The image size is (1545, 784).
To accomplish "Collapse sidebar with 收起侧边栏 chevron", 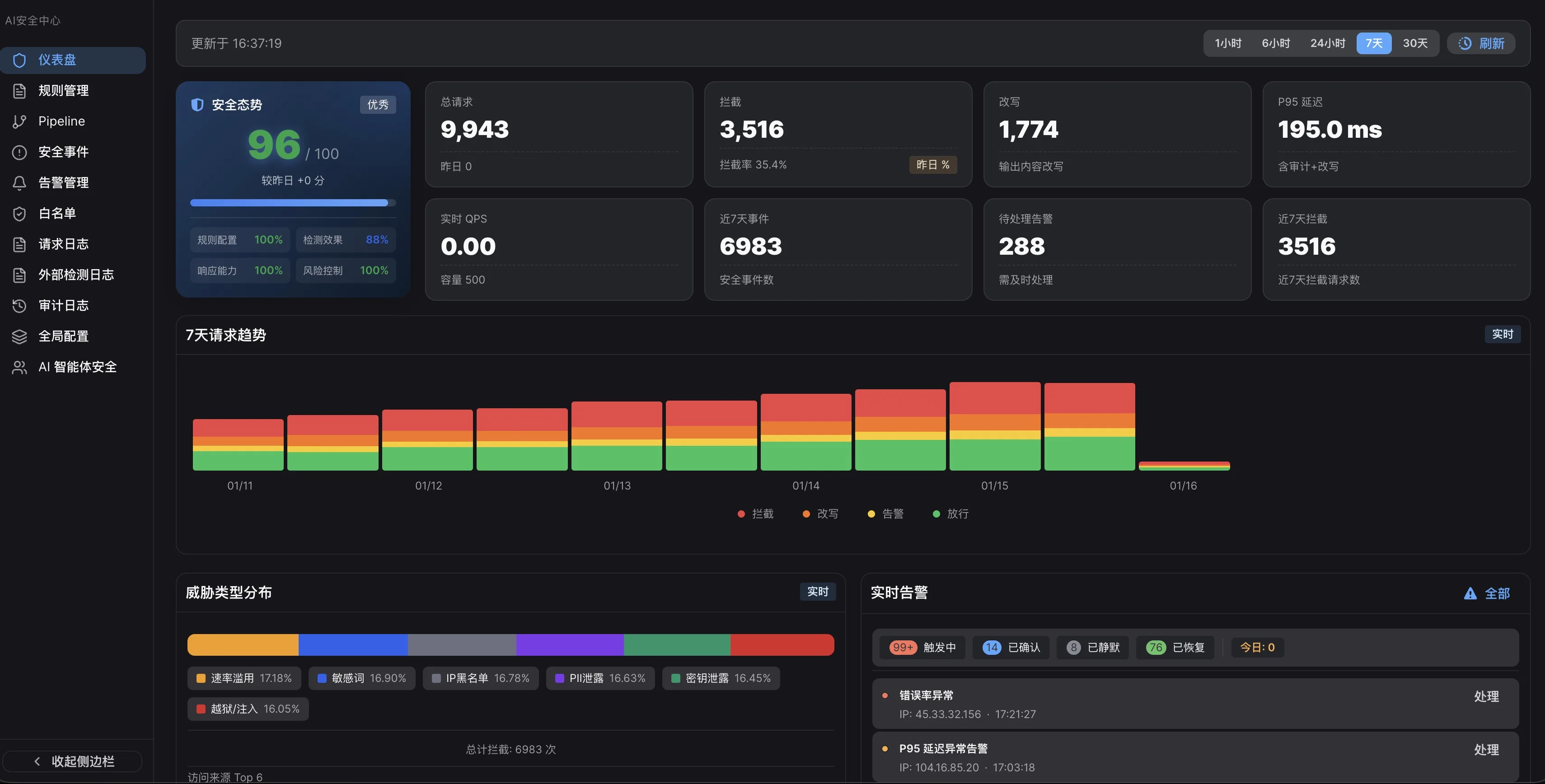I will [37, 761].
